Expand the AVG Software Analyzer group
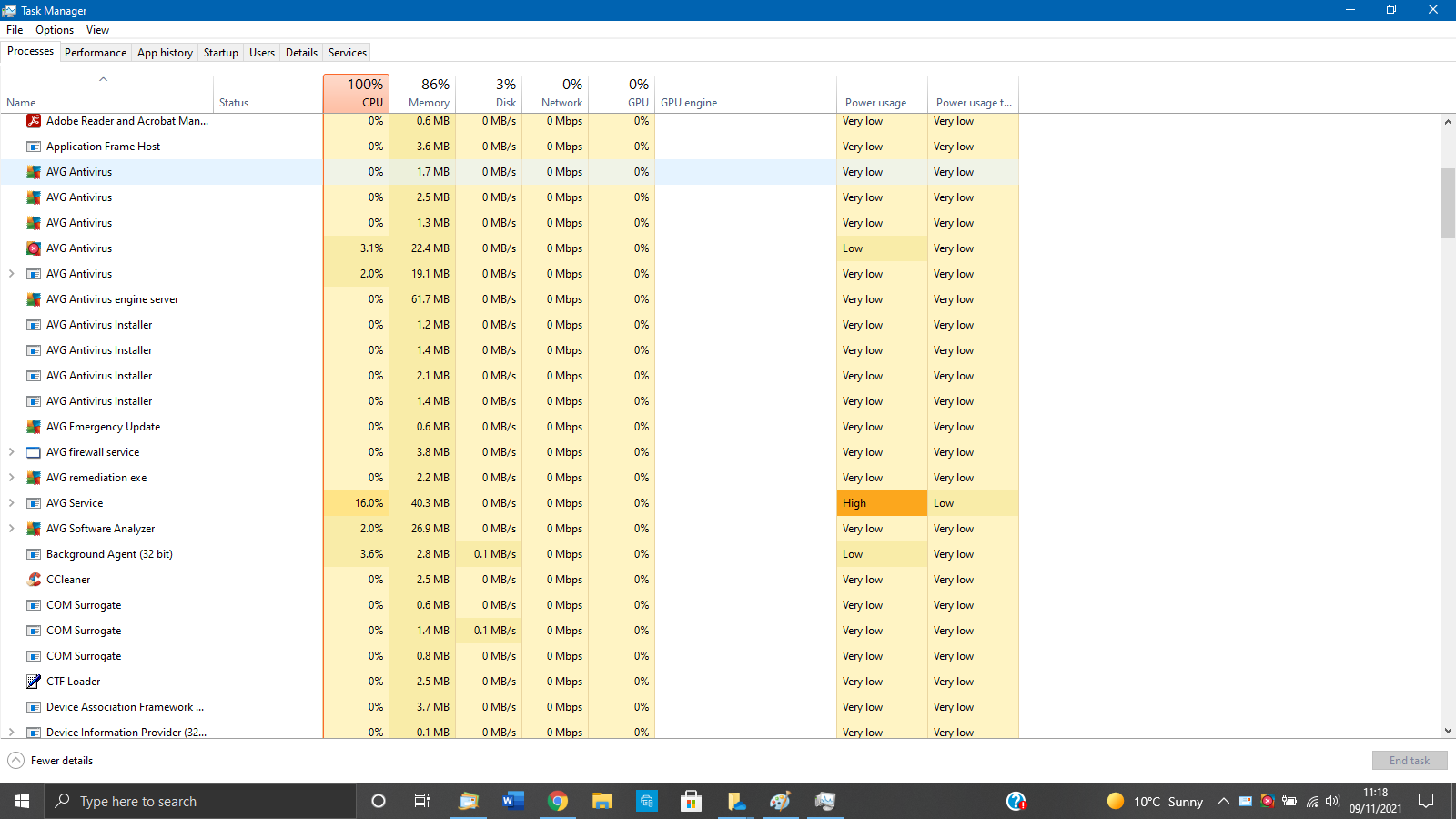 [x=11, y=529]
